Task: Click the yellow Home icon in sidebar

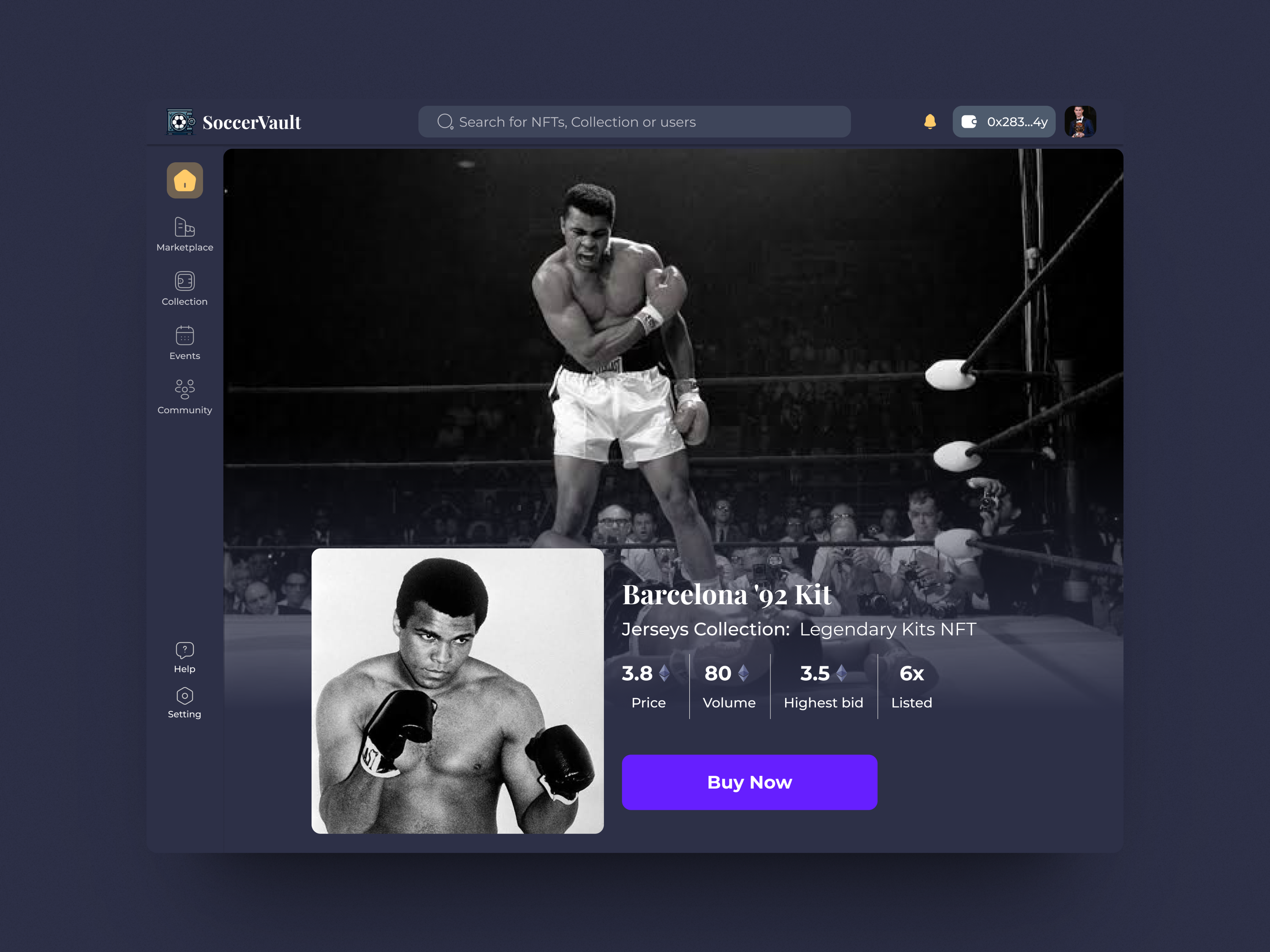Action: [x=184, y=180]
